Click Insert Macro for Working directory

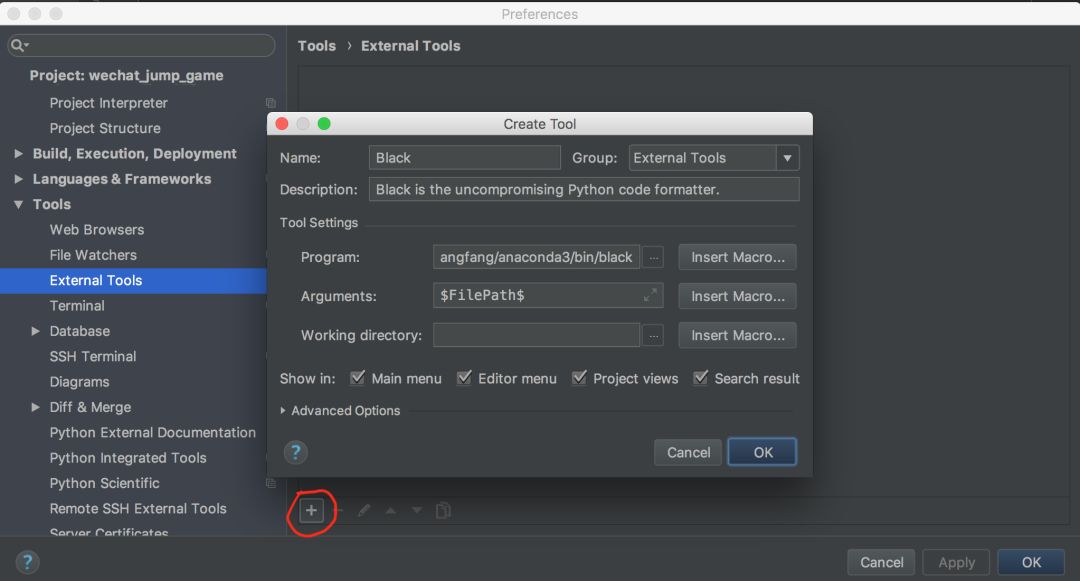pyautogui.click(x=738, y=336)
